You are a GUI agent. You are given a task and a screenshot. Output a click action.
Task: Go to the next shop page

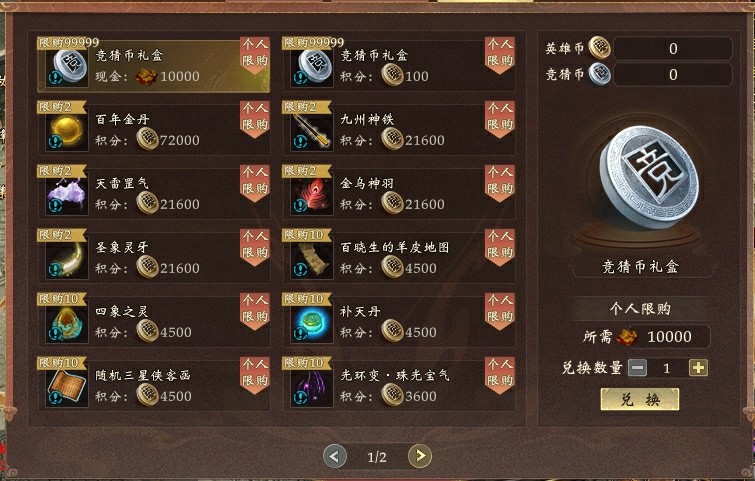pos(420,456)
